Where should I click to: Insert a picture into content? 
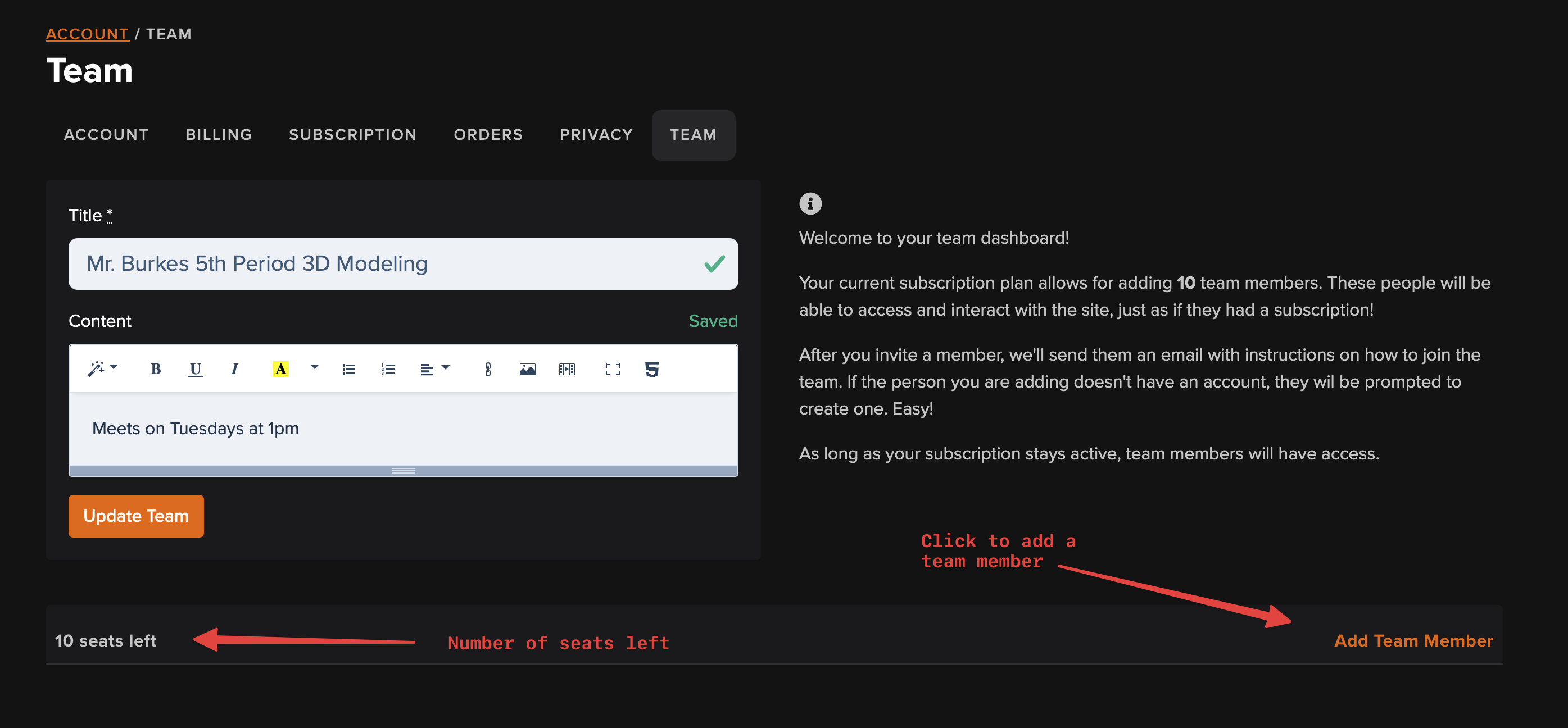click(527, 368)
